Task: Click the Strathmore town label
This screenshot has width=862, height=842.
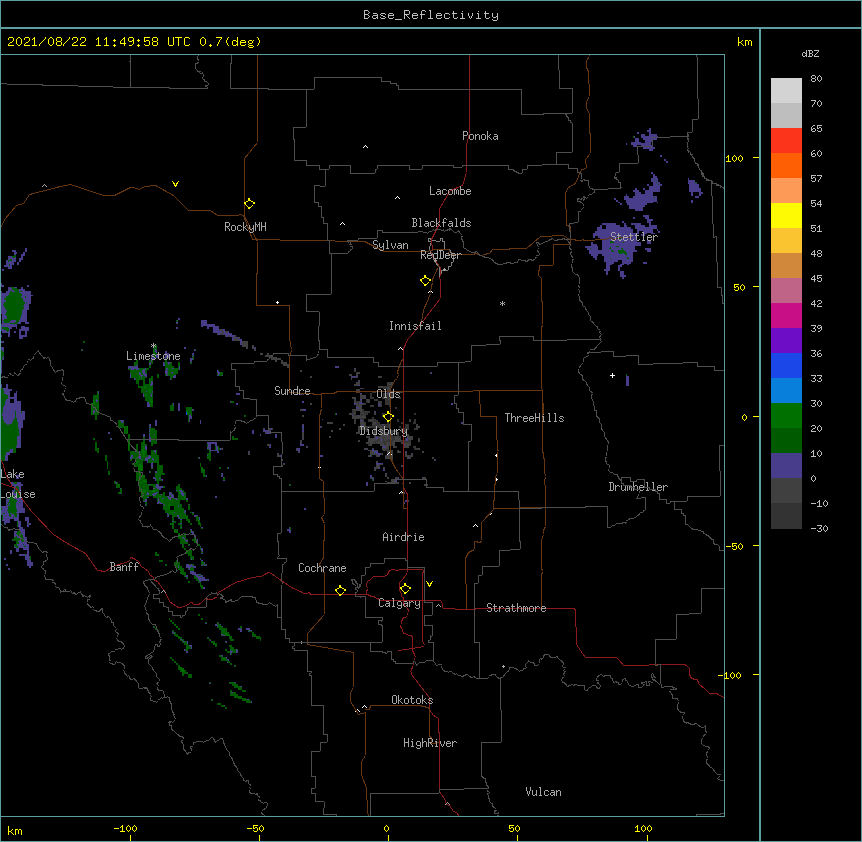Action: [516, 608]
